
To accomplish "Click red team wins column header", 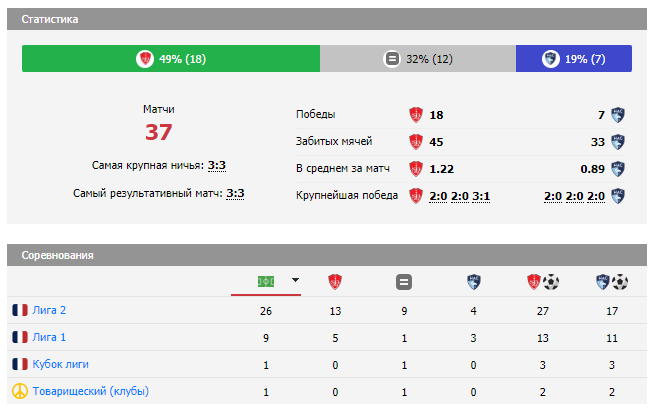I will [x=336, y=281].
